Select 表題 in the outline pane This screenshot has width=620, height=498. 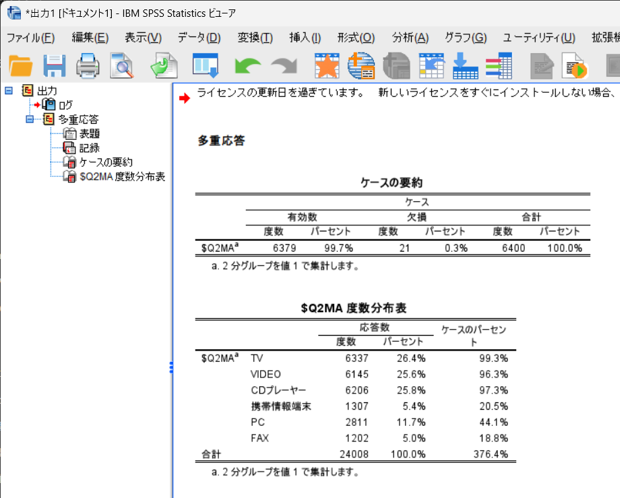point(89,133)
